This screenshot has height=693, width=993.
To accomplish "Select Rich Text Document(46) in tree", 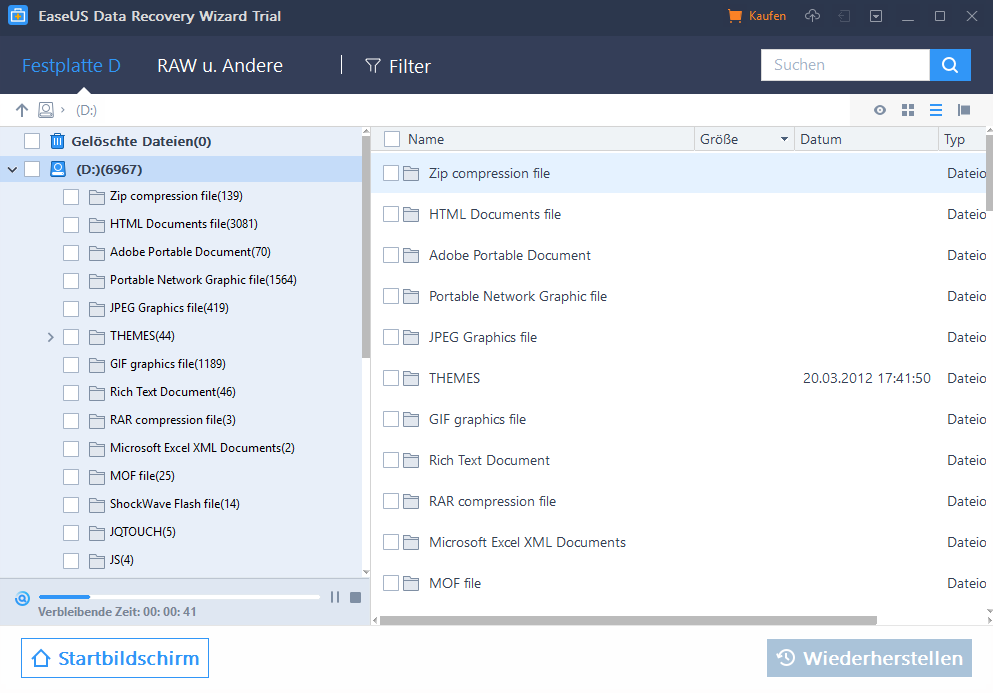I will 172,392.
